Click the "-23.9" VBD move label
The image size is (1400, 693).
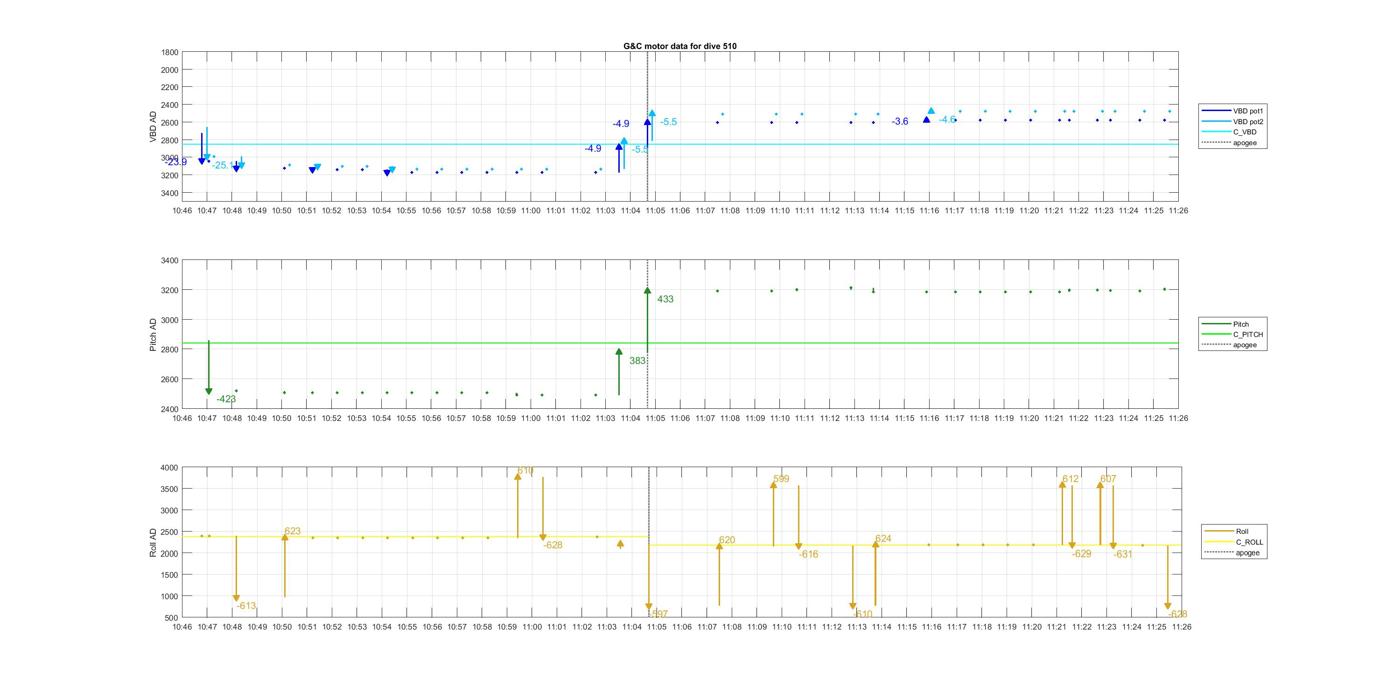(x=176, y=162)
